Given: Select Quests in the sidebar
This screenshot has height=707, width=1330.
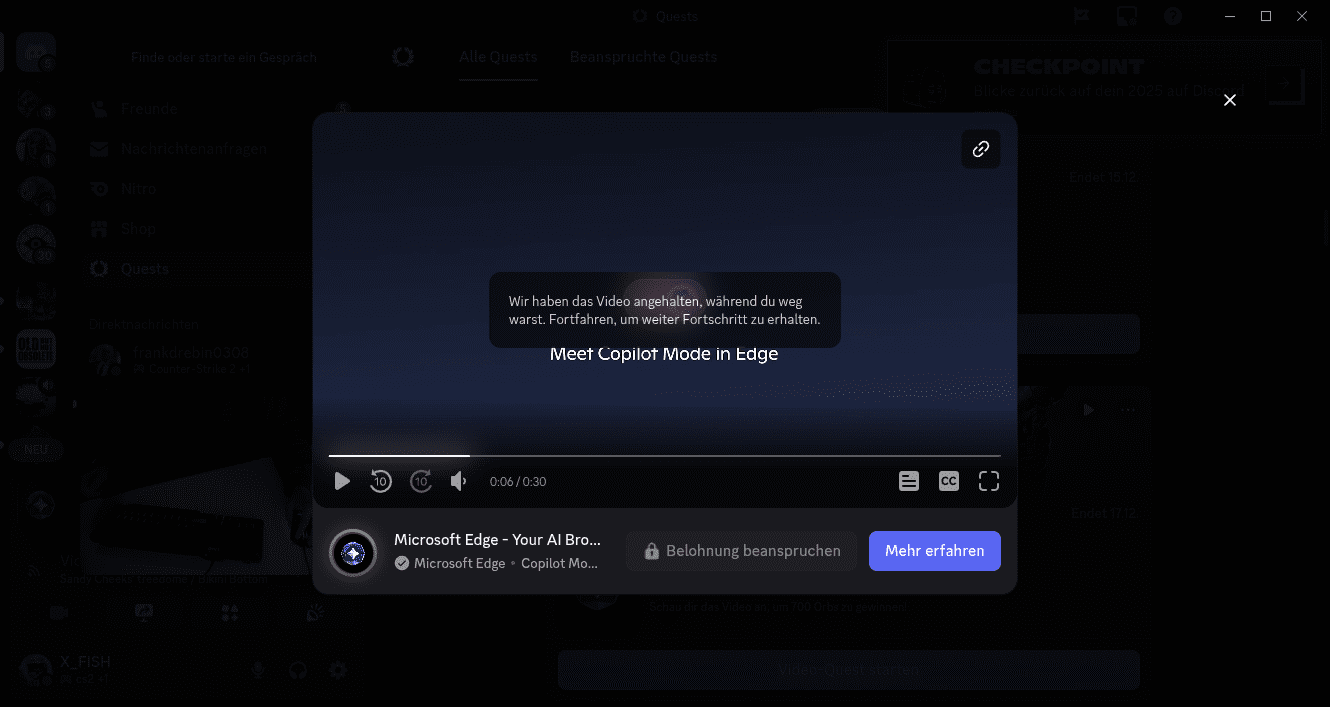Looking at the screenshot, I should click(x=218, y=269).
